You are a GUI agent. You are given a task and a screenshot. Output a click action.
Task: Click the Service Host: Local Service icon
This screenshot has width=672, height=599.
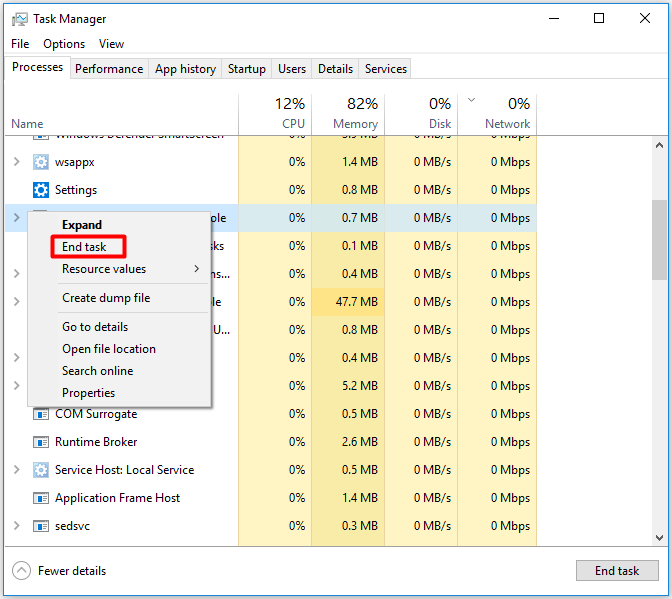(41, 470)
